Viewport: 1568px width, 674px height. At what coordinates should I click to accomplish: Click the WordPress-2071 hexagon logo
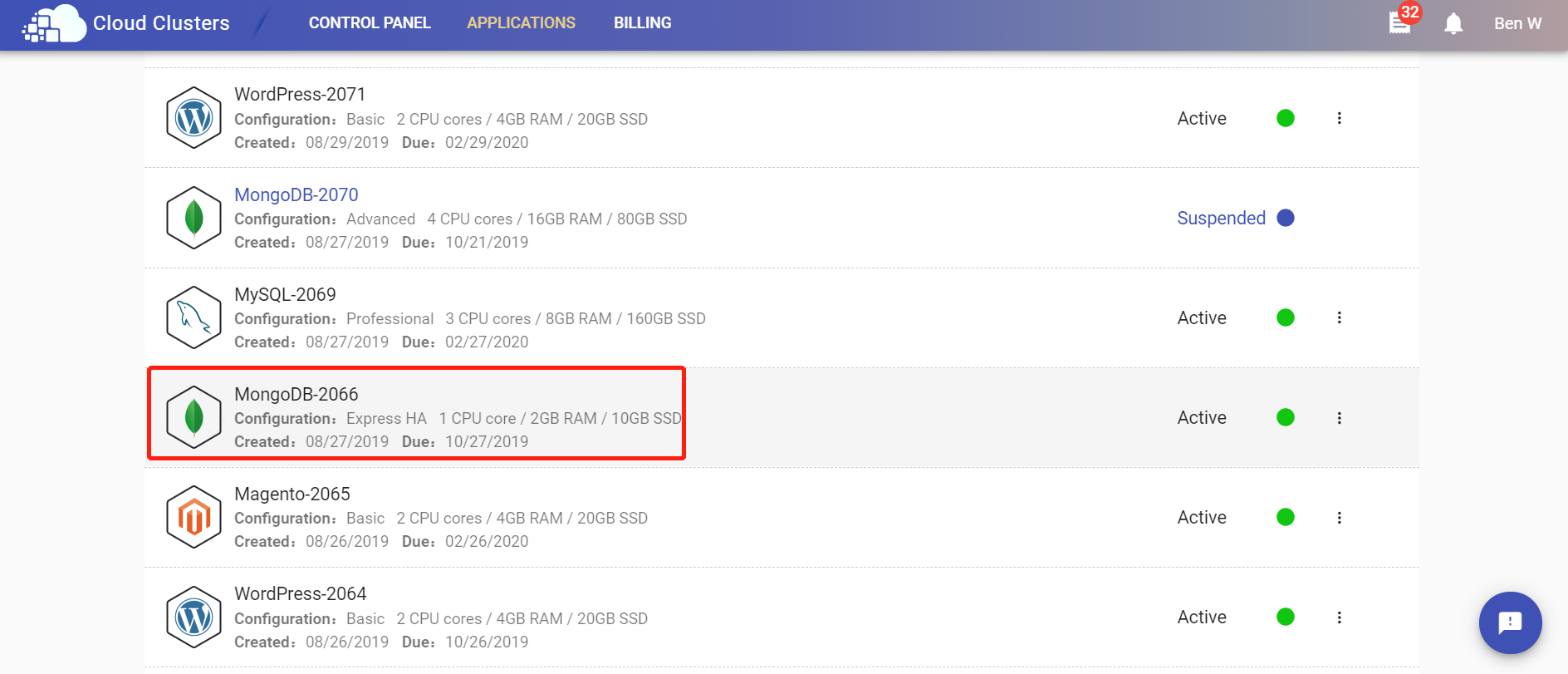pos(194,118)
